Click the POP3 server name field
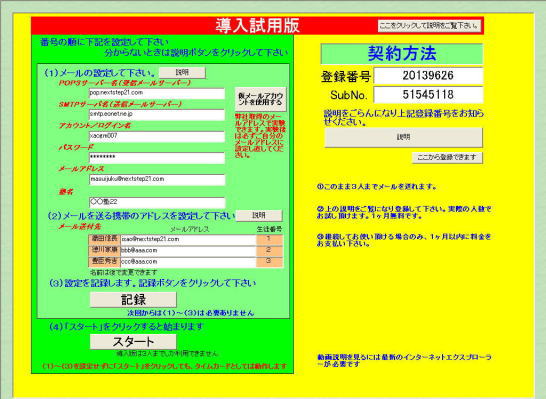The width and height of the screenshot is (546, 399). [157, 93]
